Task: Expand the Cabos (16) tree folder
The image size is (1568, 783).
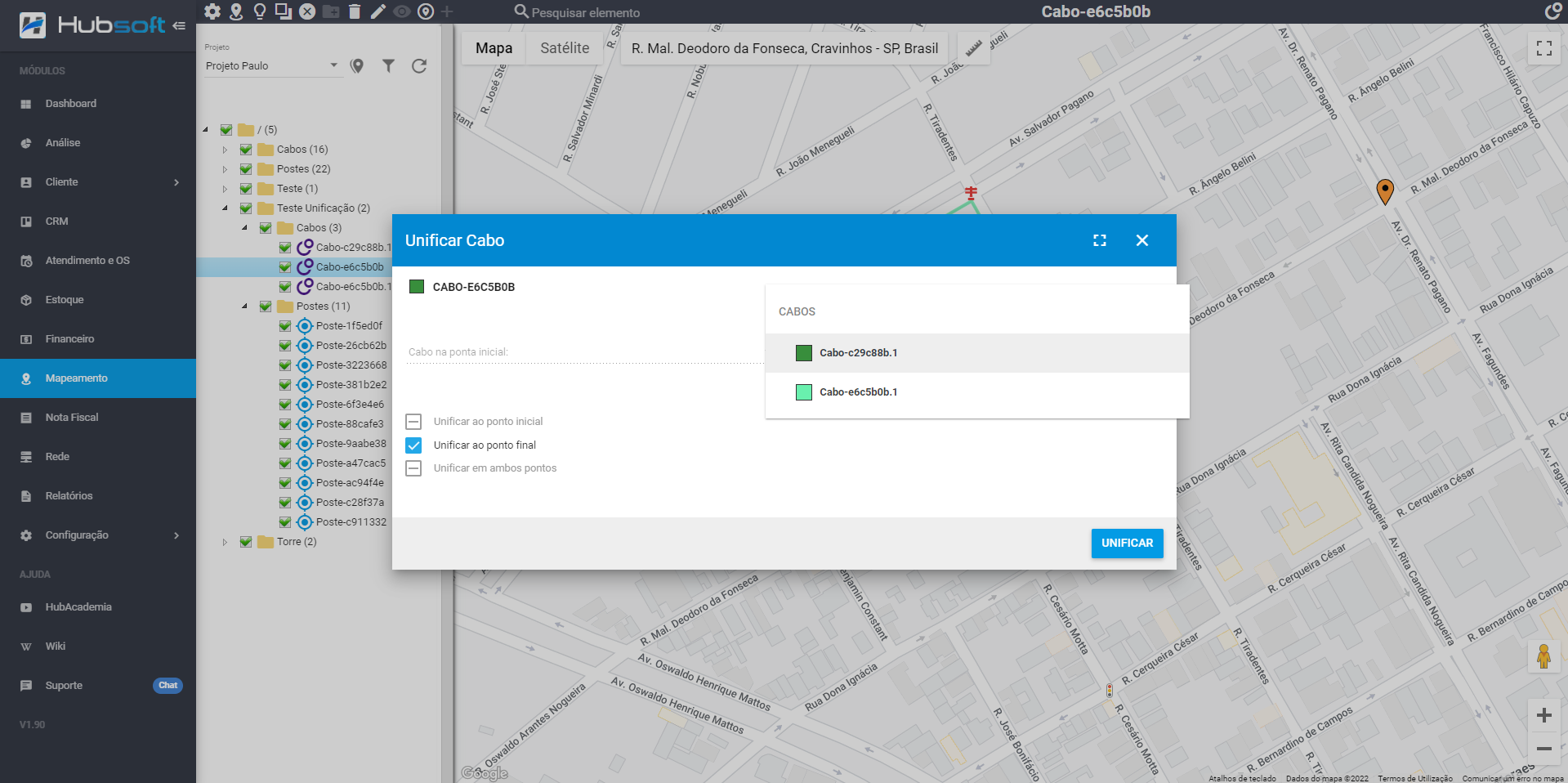Action: (x=225, y=150)
